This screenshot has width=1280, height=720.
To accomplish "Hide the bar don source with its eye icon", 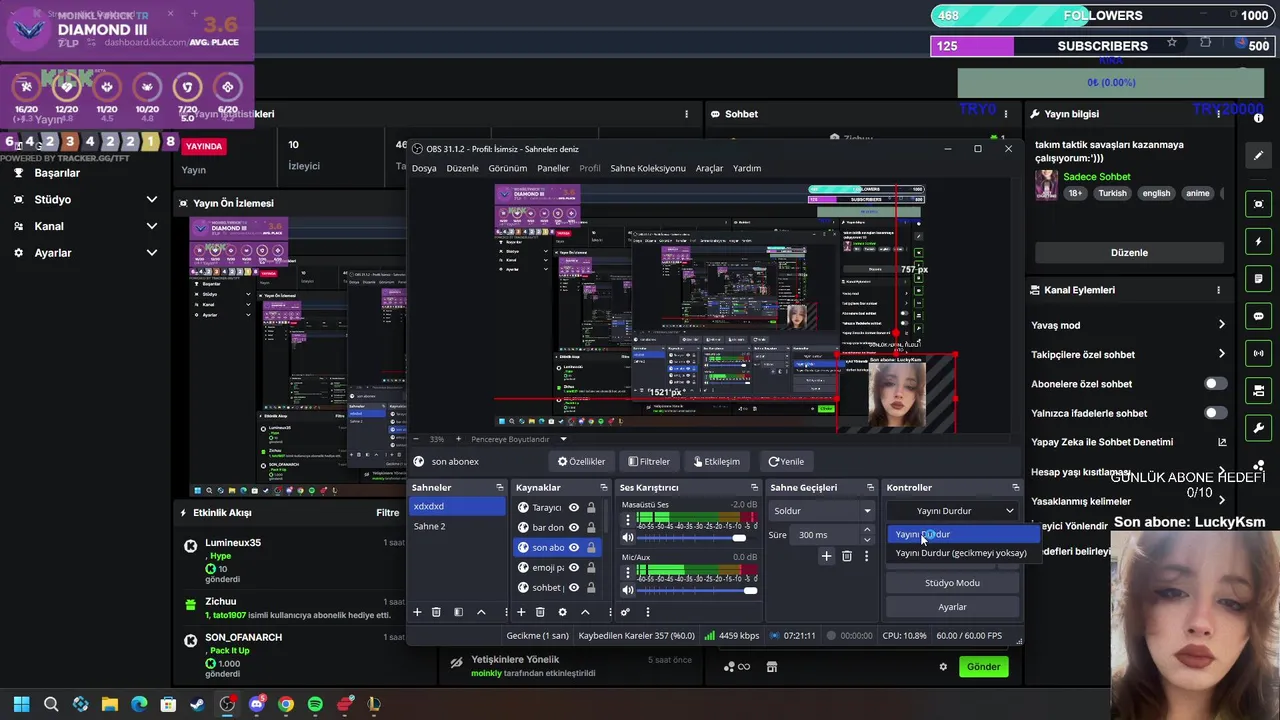I will (574, 528).
